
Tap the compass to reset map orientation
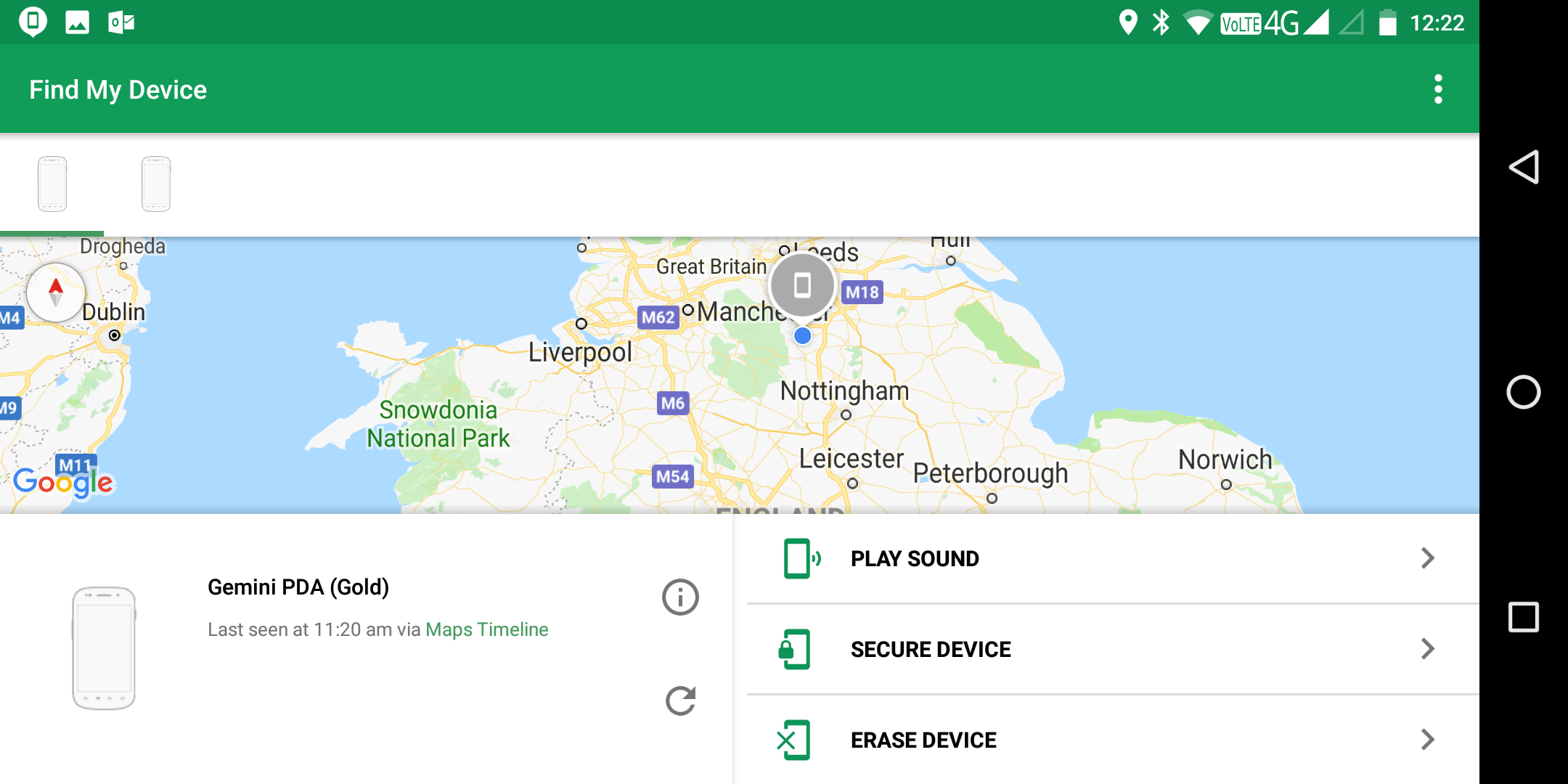click(56, 293)
